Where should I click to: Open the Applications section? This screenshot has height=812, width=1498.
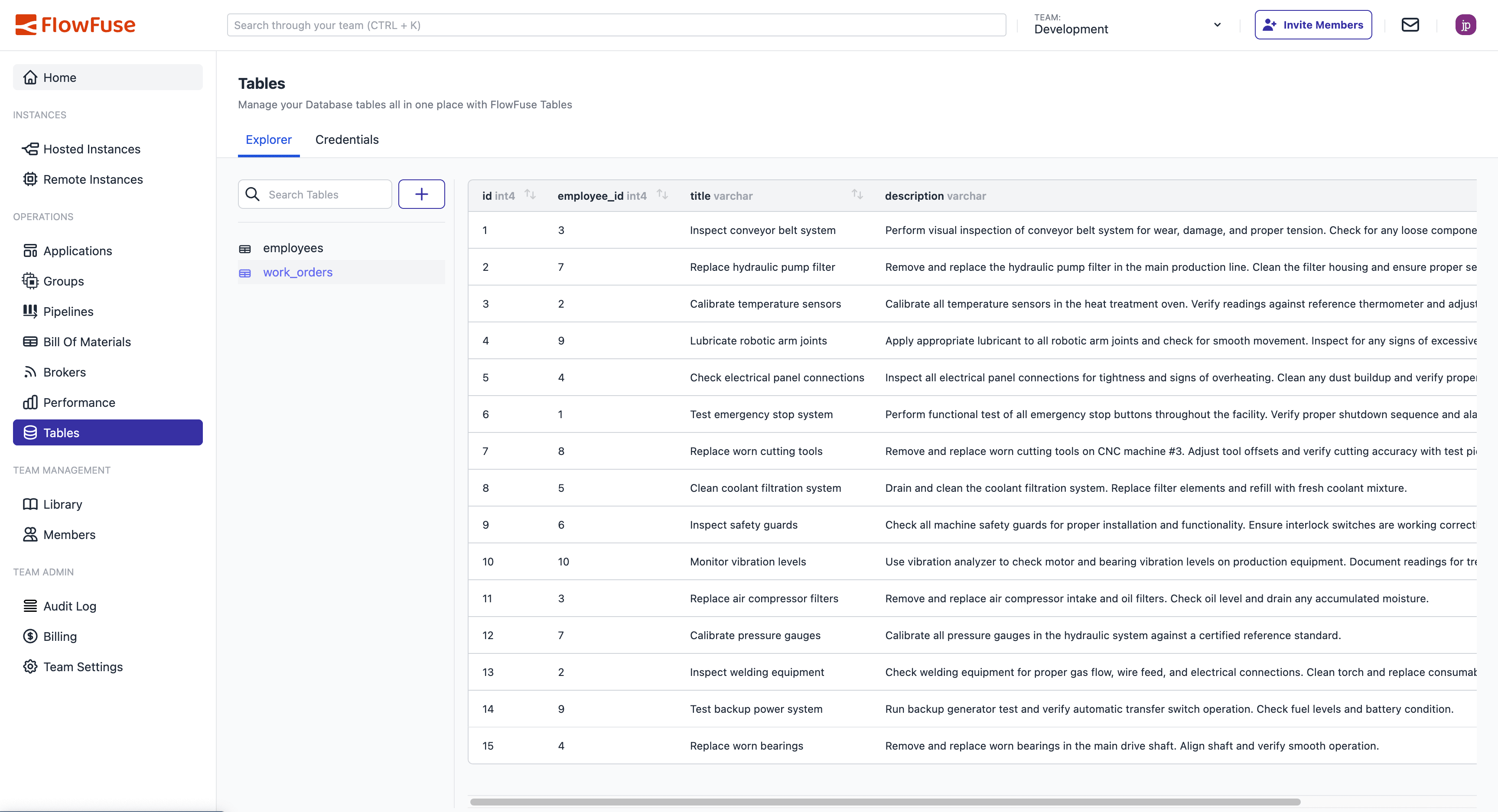pyautogui.click(x=78, y=250)
